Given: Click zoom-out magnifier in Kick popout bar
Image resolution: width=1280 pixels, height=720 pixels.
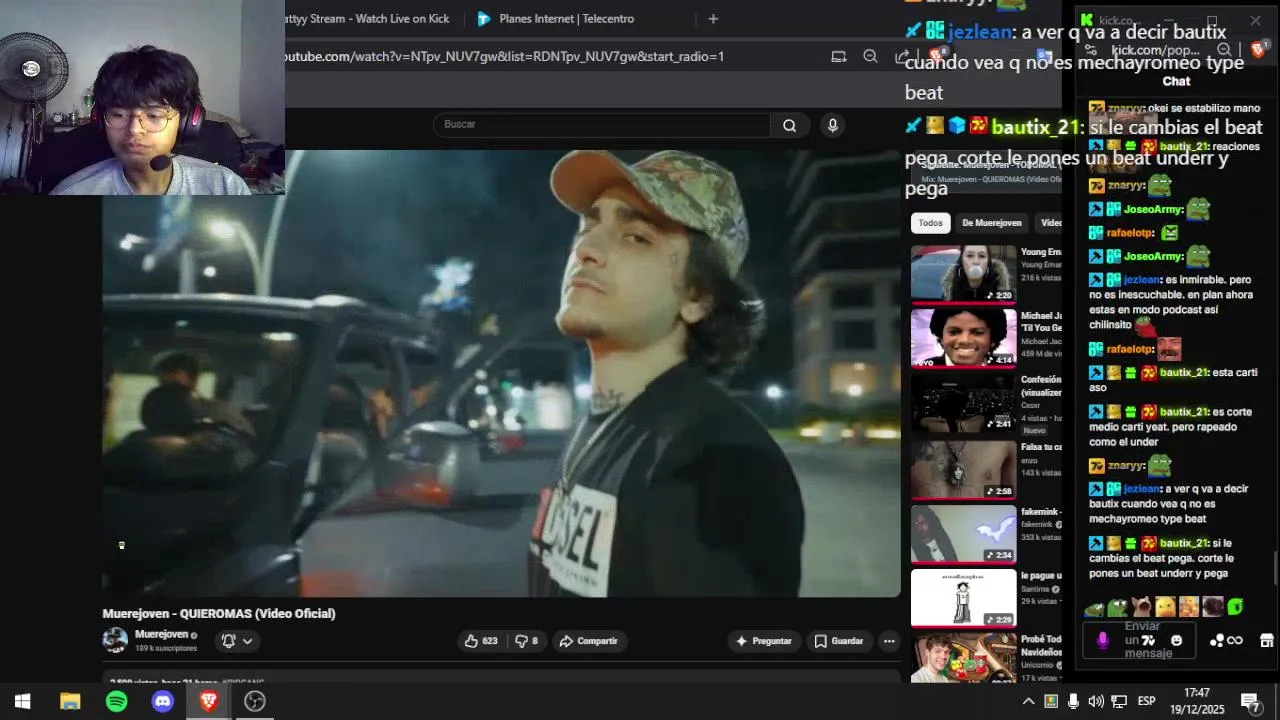Looking at the screenshot, I should point(1224,50).
